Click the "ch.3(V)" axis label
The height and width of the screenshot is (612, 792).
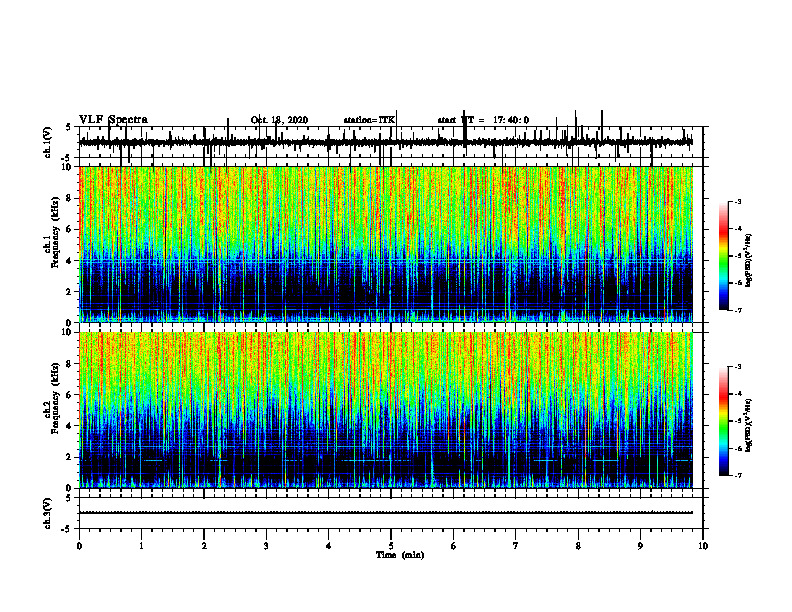click(48, 514)
